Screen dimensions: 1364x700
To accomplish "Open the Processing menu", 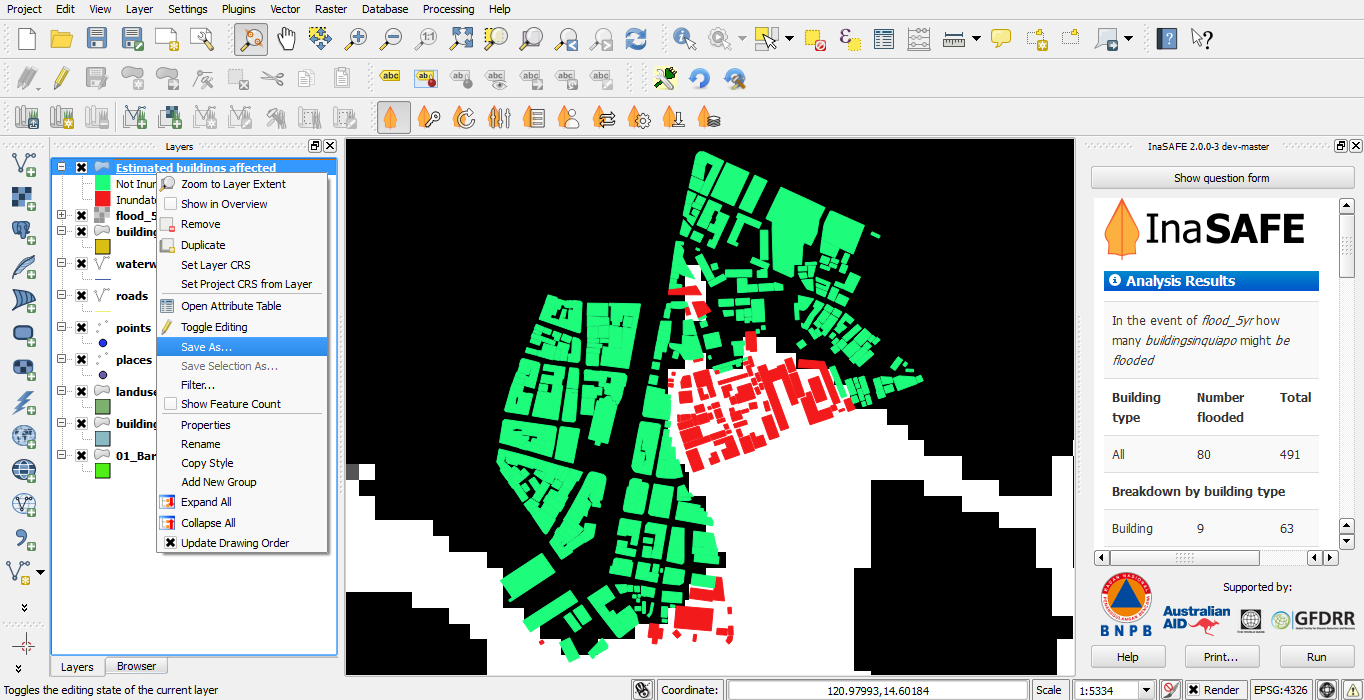I will click(449, 9).
